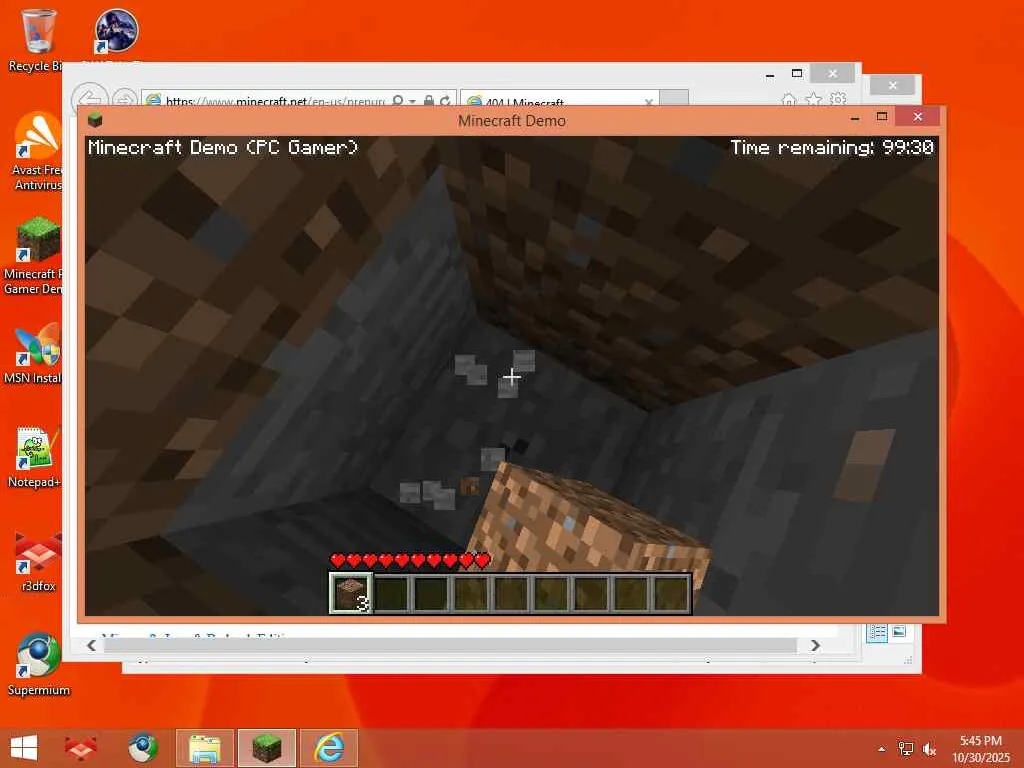Maximize the Internet Explorer window

(x=797, y=73)
